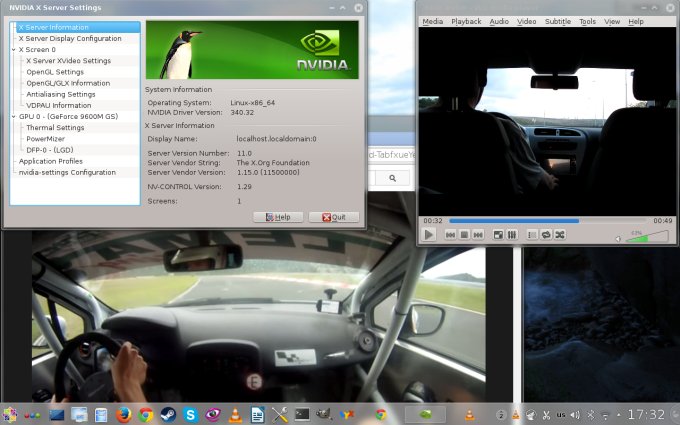Image resolution: width=680 pixels, height=425 pixels.
Task: Open the VLC View menu
Action: tap(612, 21)
